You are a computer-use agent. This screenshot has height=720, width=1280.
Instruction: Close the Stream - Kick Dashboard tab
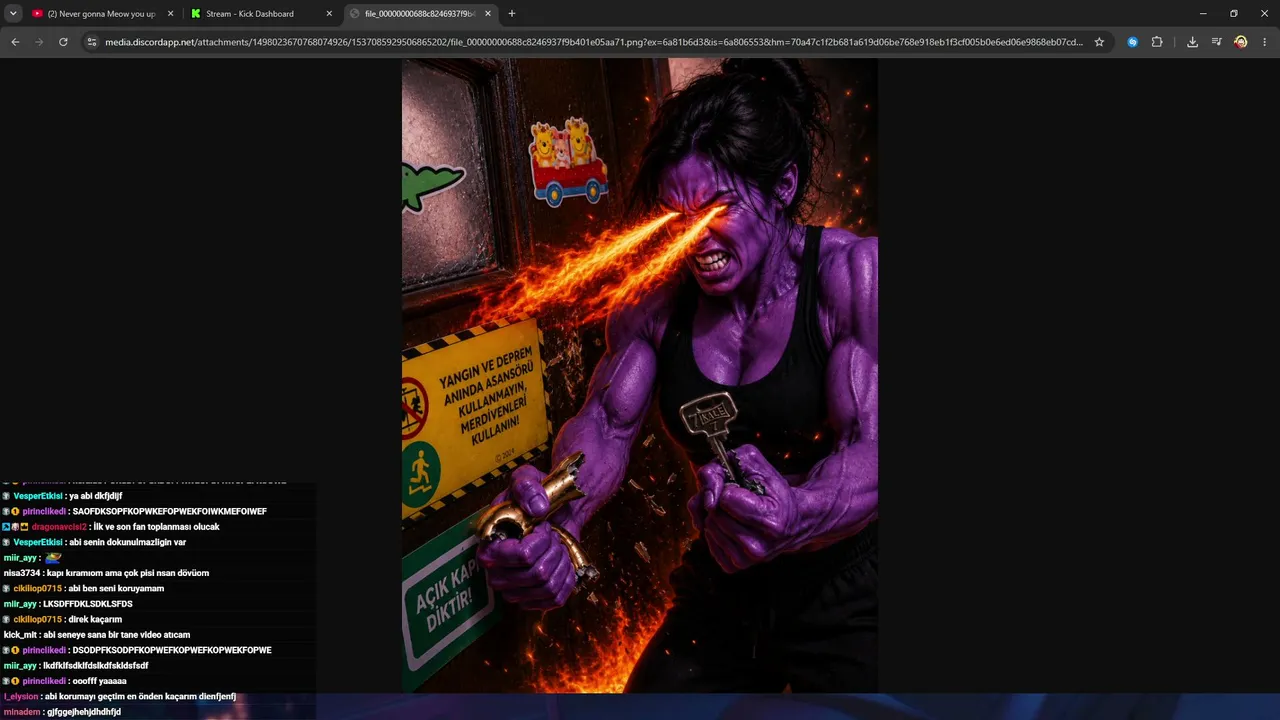click(329, 14)
